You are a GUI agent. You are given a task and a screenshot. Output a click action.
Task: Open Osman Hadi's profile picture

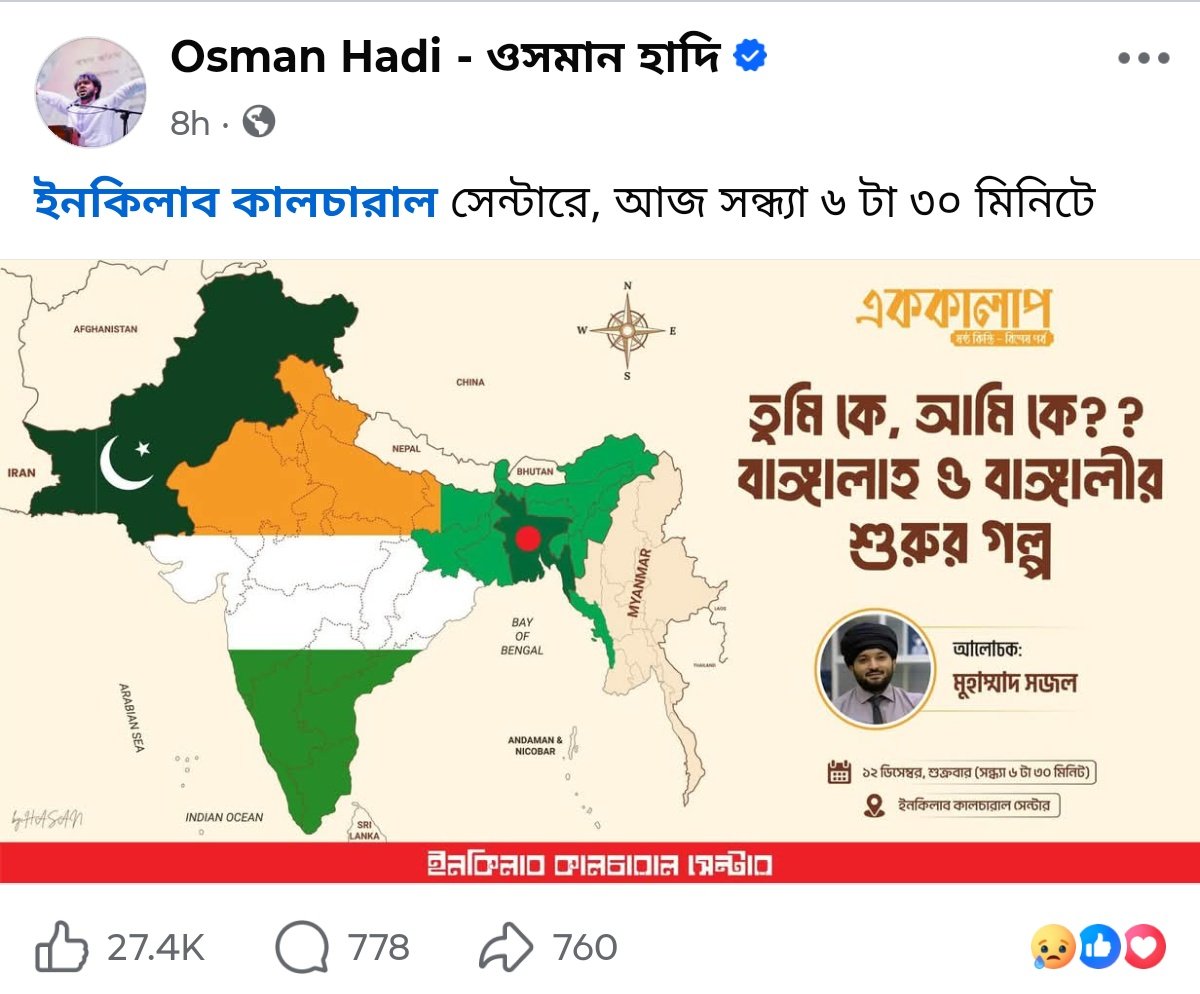pos(93,80)
